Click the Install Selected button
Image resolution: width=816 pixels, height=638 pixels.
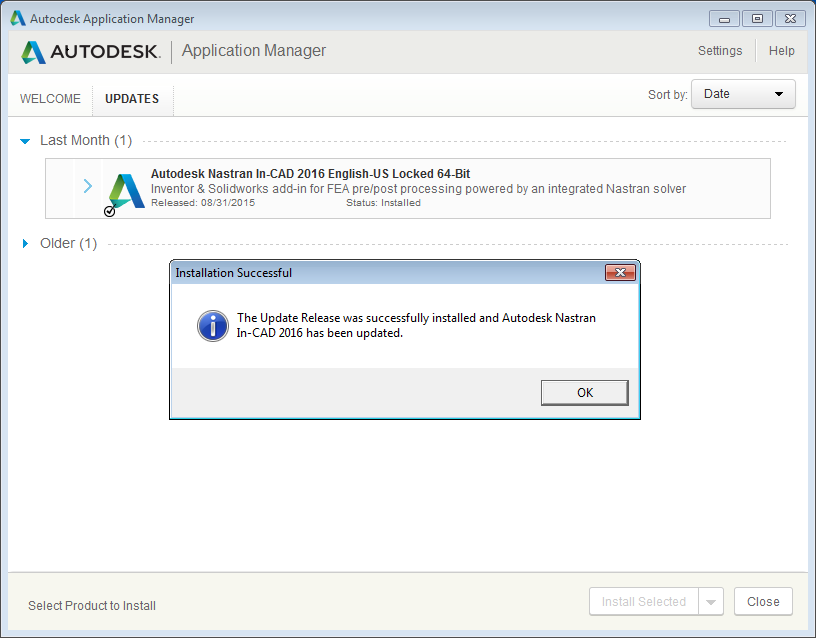point(643,602)
